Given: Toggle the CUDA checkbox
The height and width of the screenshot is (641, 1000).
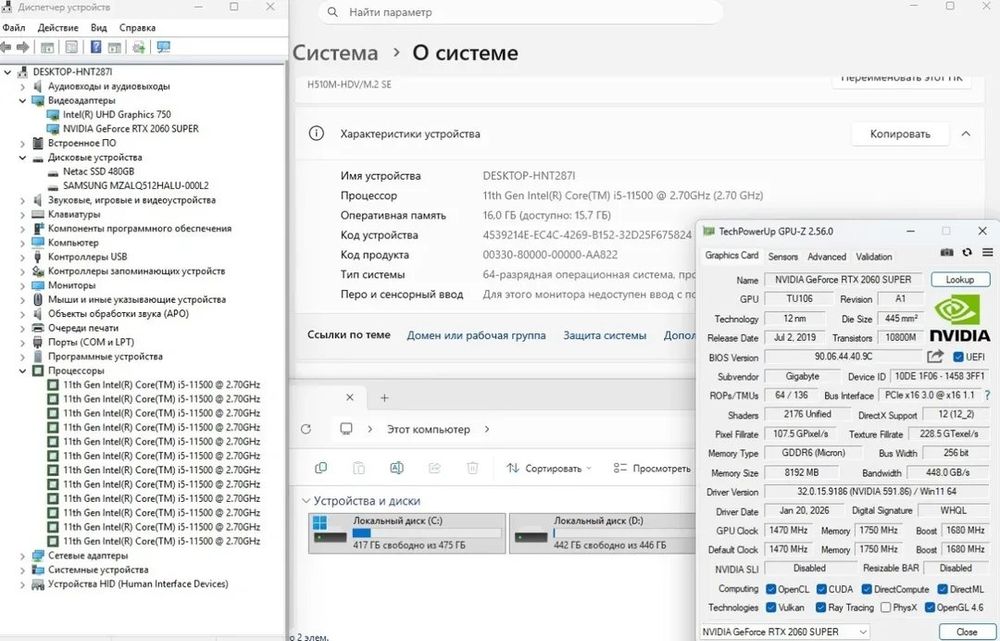Looking at the screenshot, I should (x=821, y=589).
